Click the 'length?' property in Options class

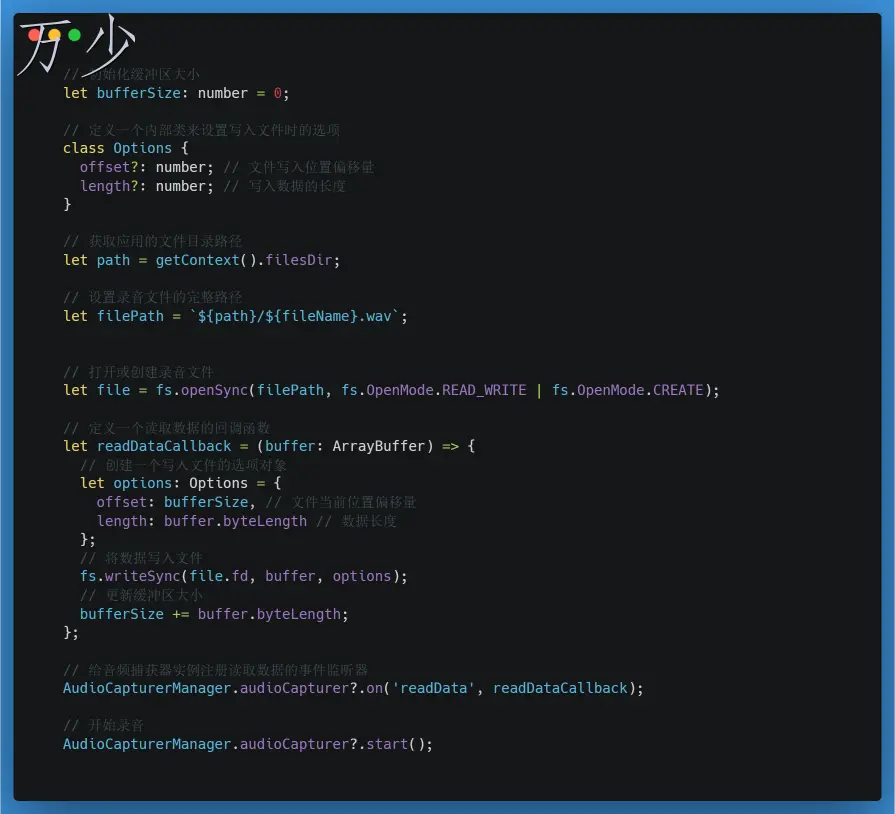tap(109, 186)
